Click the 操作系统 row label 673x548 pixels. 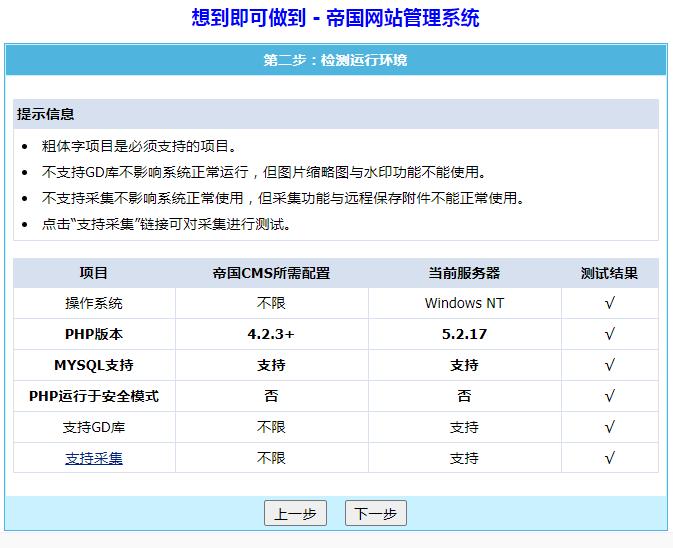94,303
